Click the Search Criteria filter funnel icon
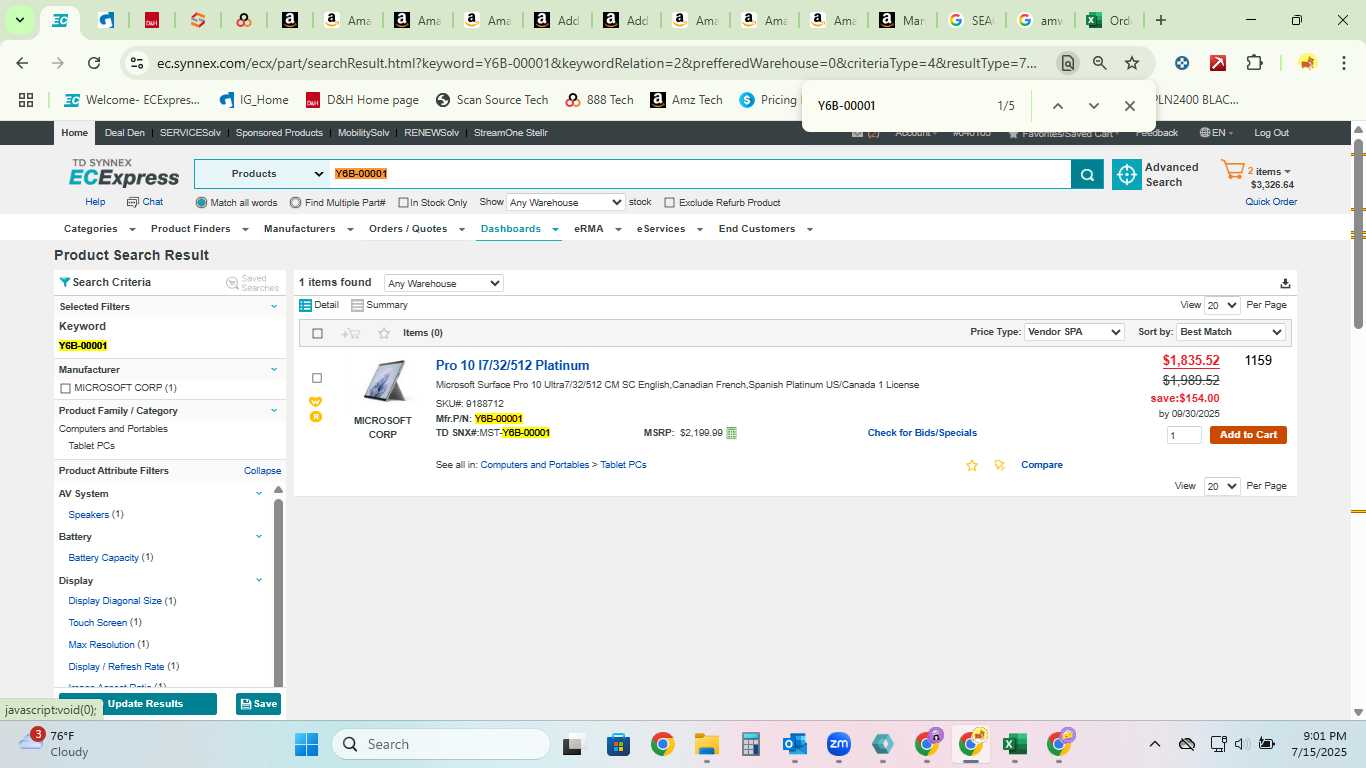Viewport: 1366px width, 768px height. click(65, 282)
